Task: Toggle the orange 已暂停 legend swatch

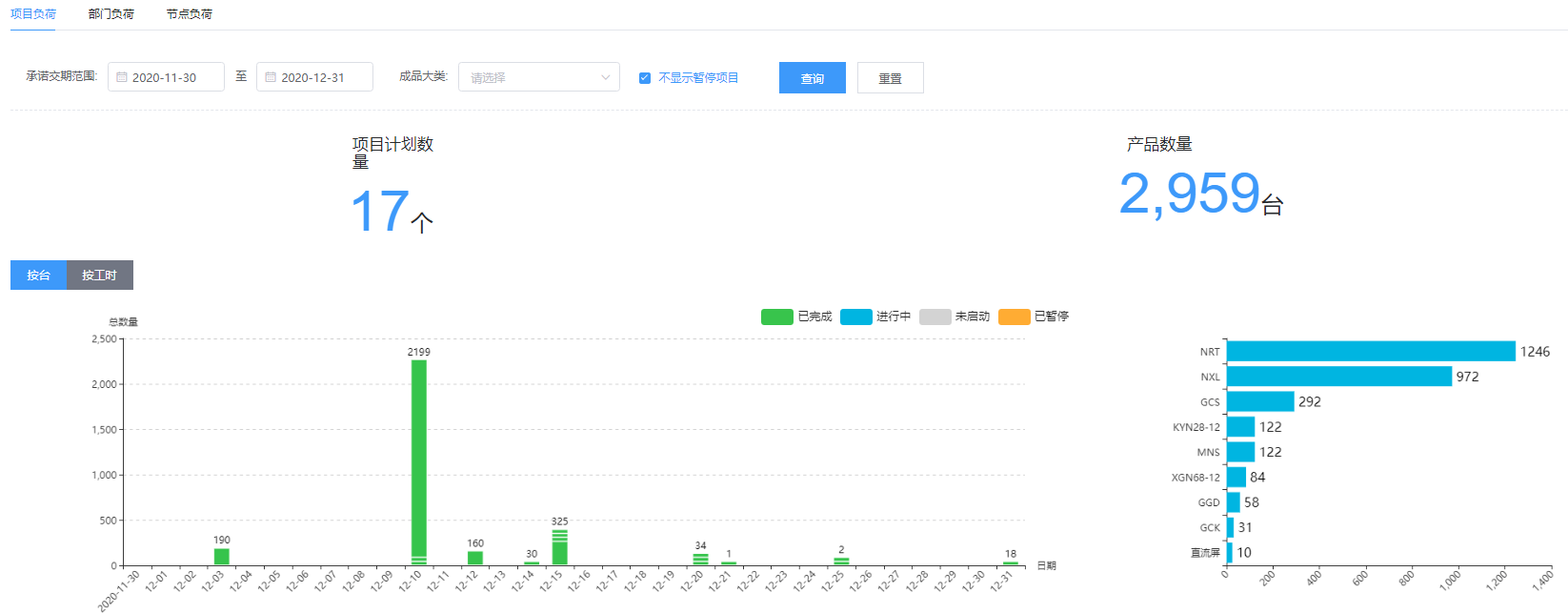Action: click(1014, 317)
